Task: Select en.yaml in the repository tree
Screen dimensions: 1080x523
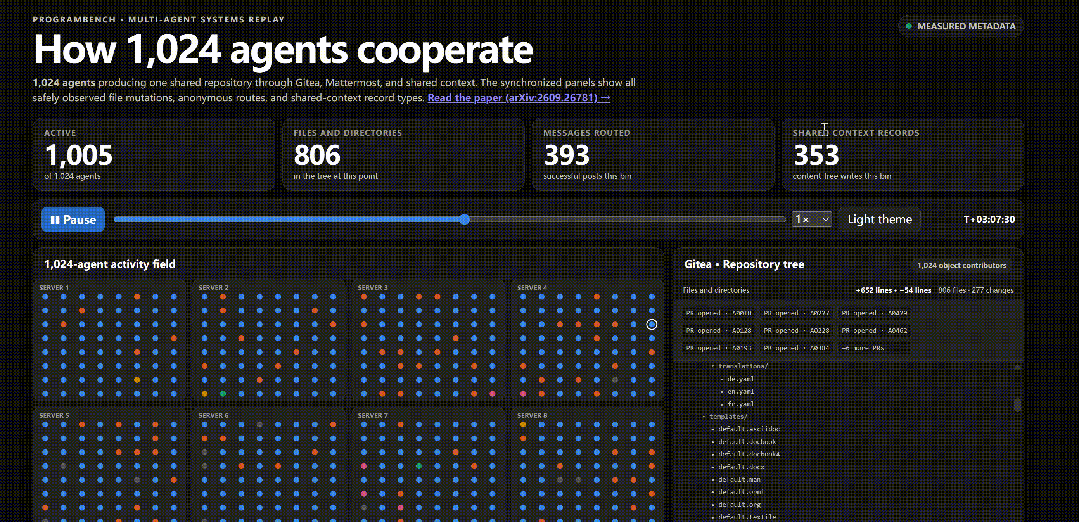Action: point(740,391)
